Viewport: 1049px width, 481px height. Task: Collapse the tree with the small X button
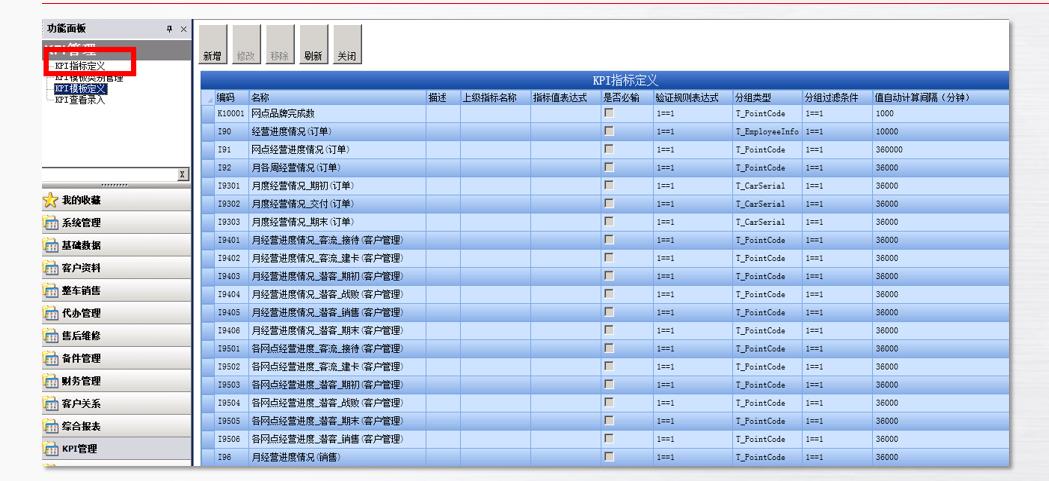tap(181, 175)
